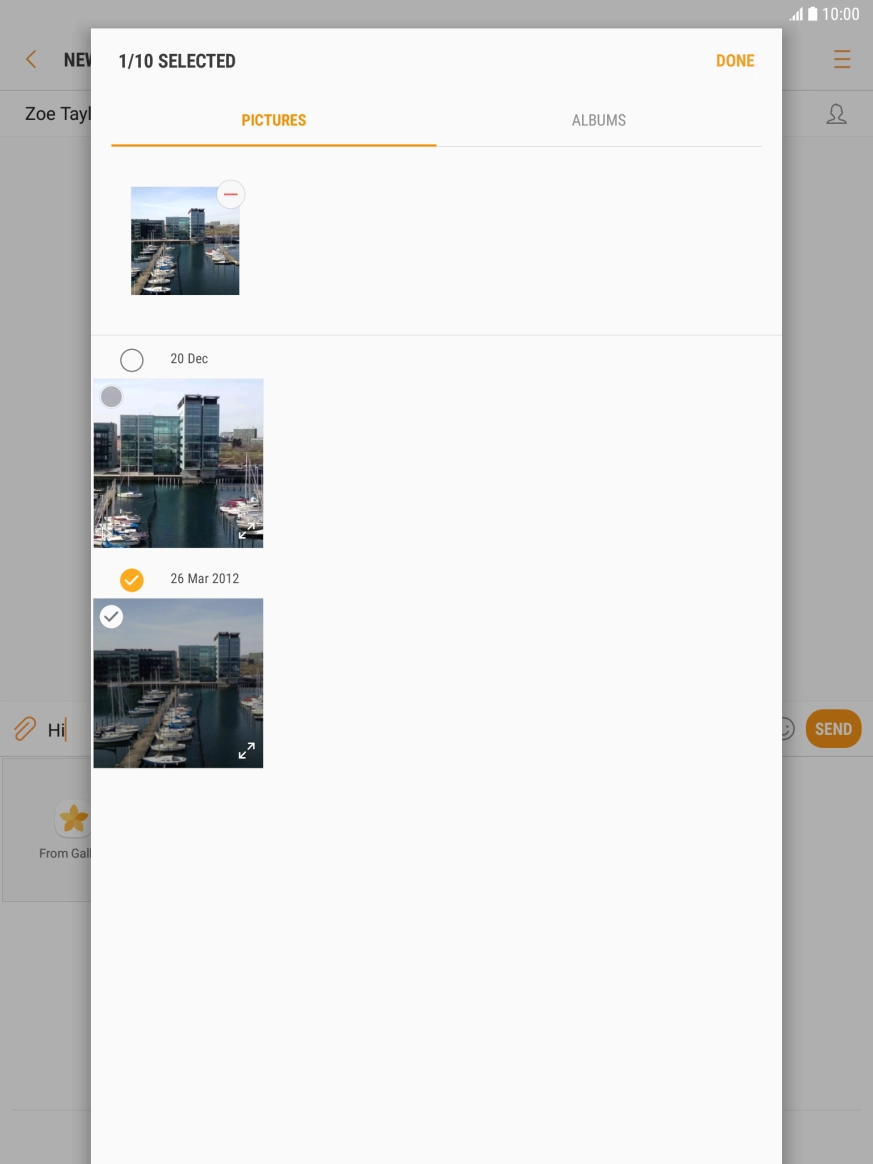Expand the 20 Dec photo to full view
The width and height of the screenshot is (873, 1164).
pyautogui.click(x=246, y=531)
